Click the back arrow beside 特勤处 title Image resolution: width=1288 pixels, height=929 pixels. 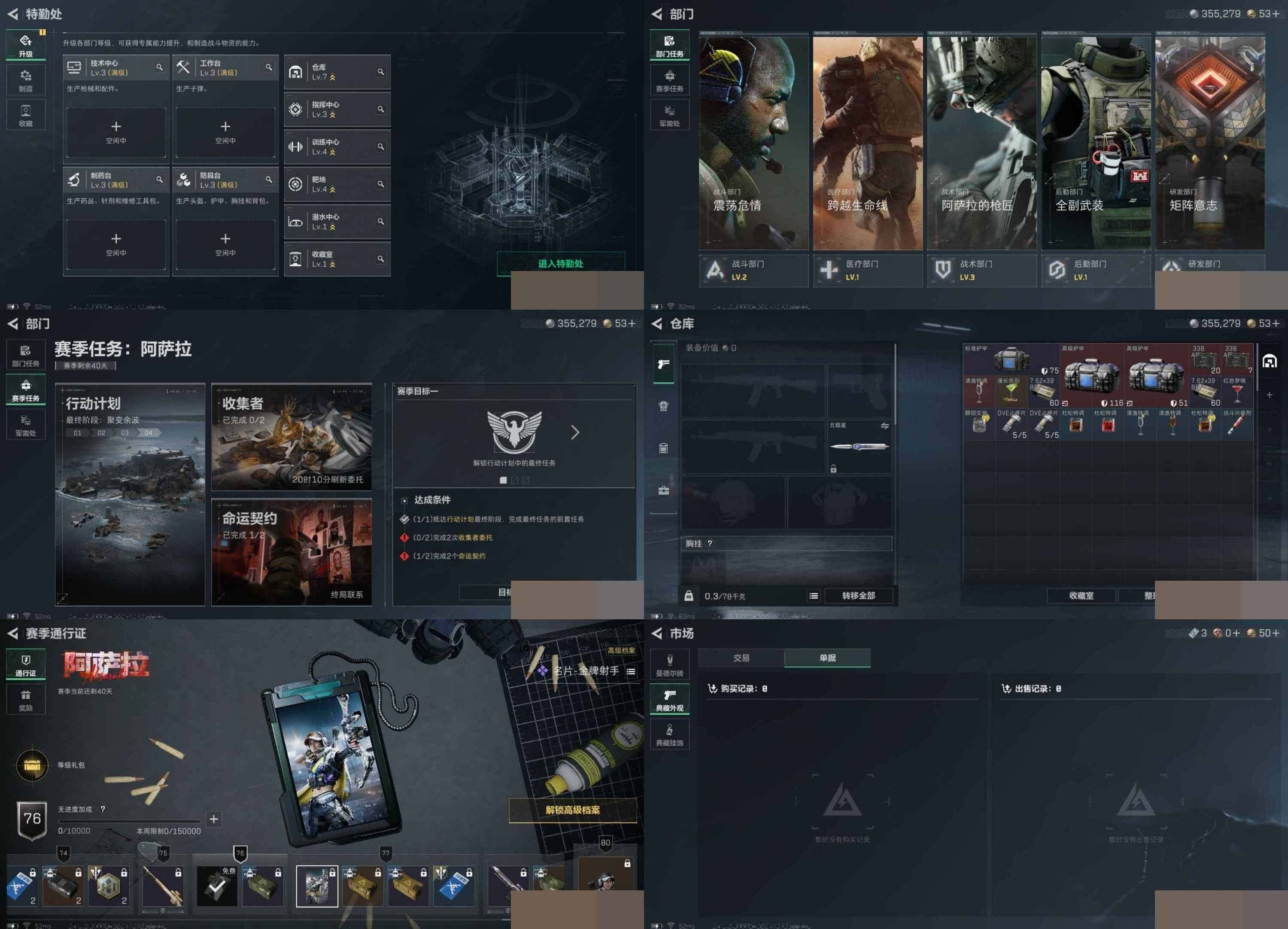(13, 14)
